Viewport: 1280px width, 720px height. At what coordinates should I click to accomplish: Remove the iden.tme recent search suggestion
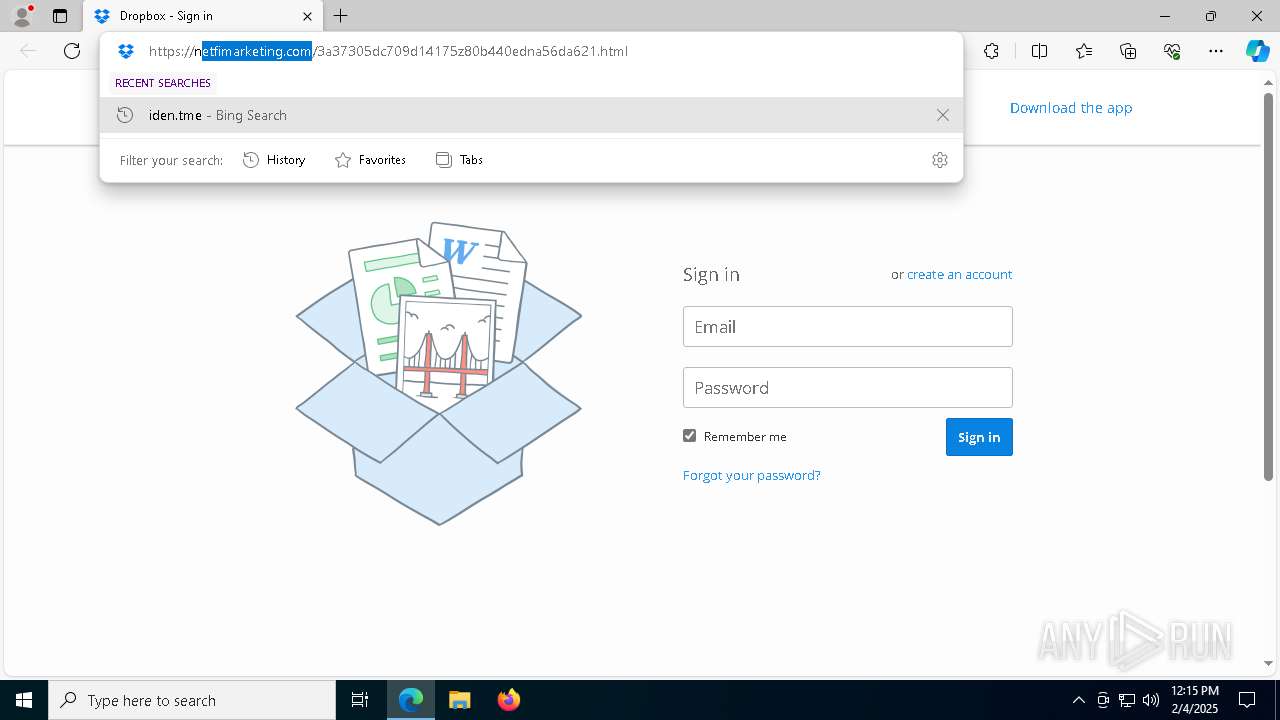tap(942, 115)
